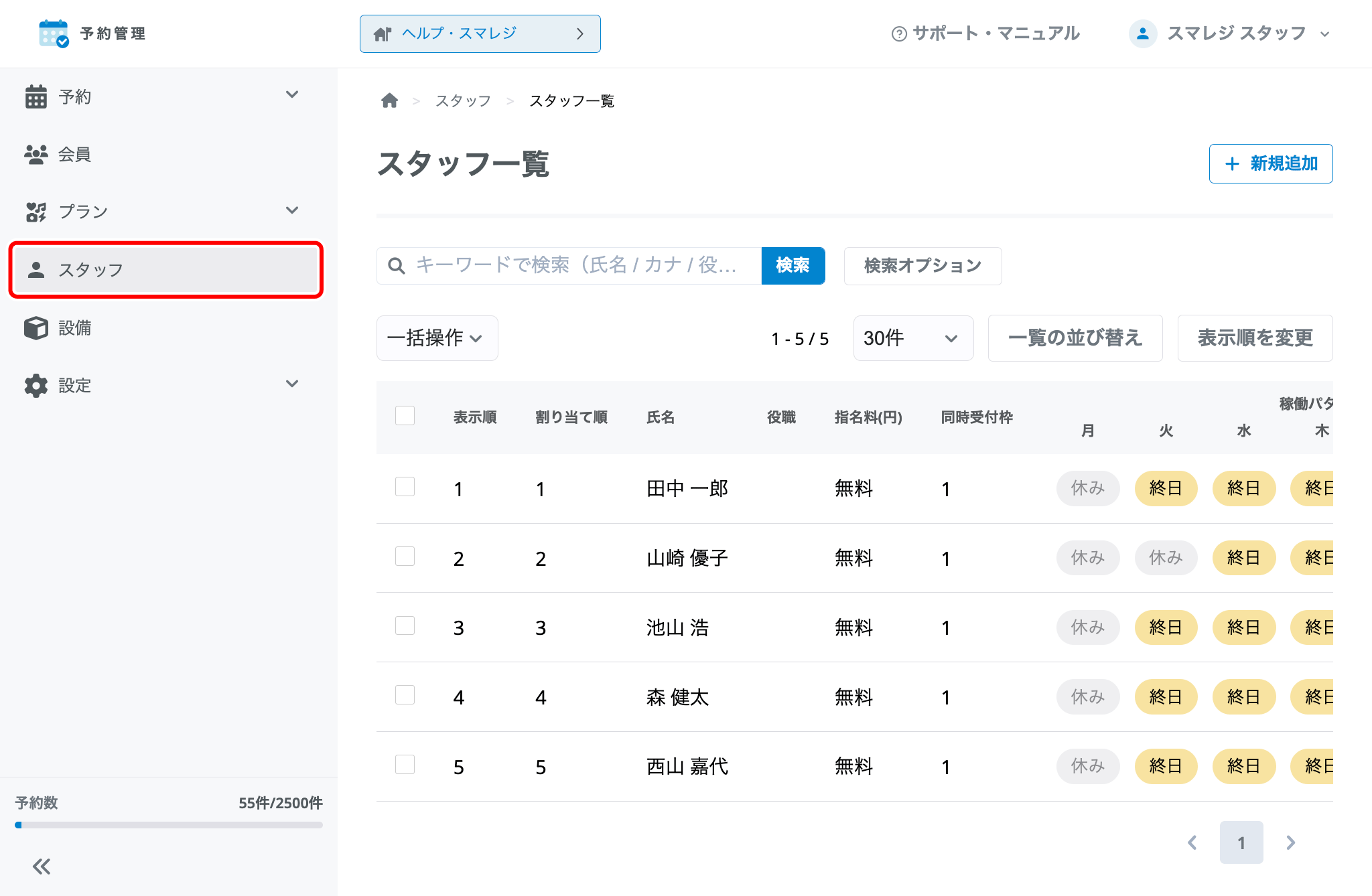The height and width of the screenshot is (896, 1372).
Task: Select スタッフ in the sidebar
Action: pyautogui.click(x=166, y=270)
